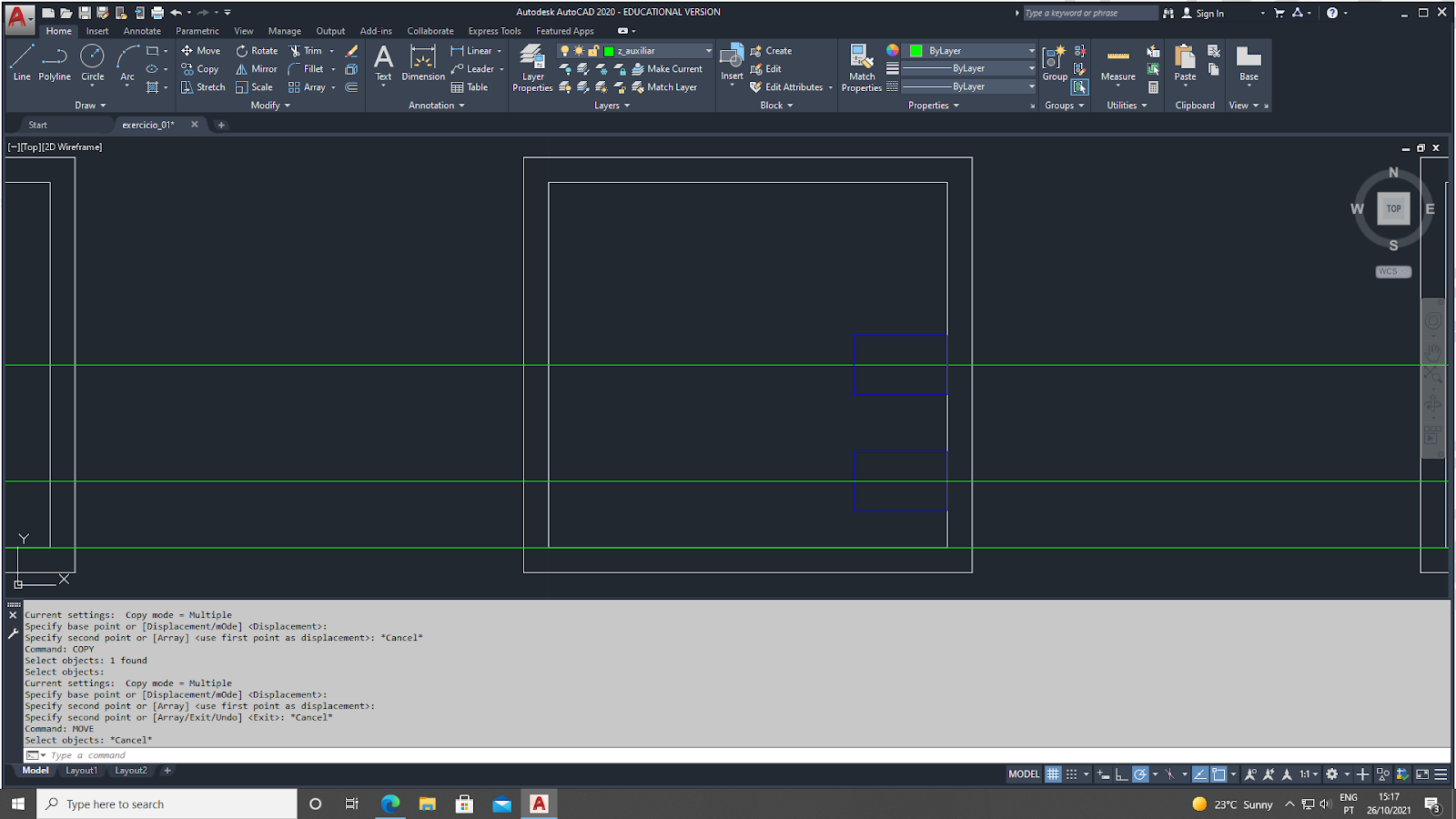
Task: Open the Annotate ribbon tab
Action: pos(142,31)
